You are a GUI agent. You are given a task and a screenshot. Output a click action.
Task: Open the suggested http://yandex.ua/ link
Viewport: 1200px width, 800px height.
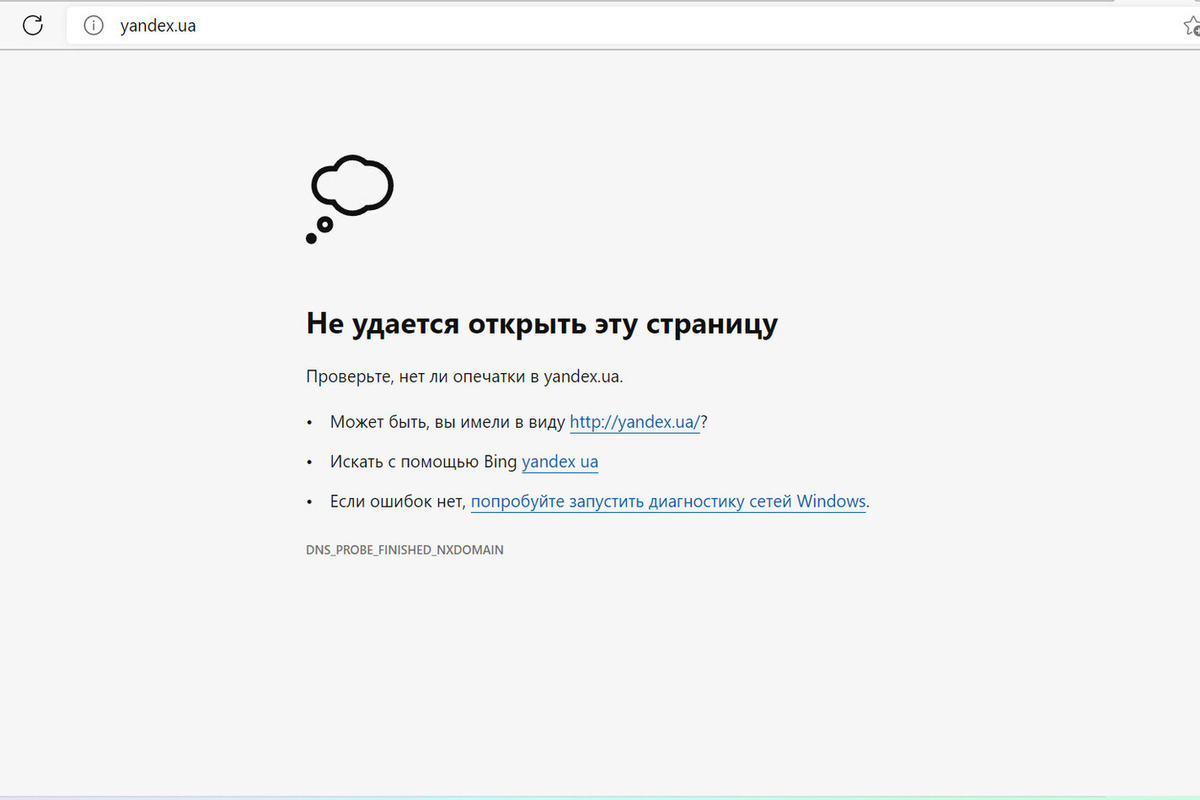pyautogui.click(x=634, y=422)
